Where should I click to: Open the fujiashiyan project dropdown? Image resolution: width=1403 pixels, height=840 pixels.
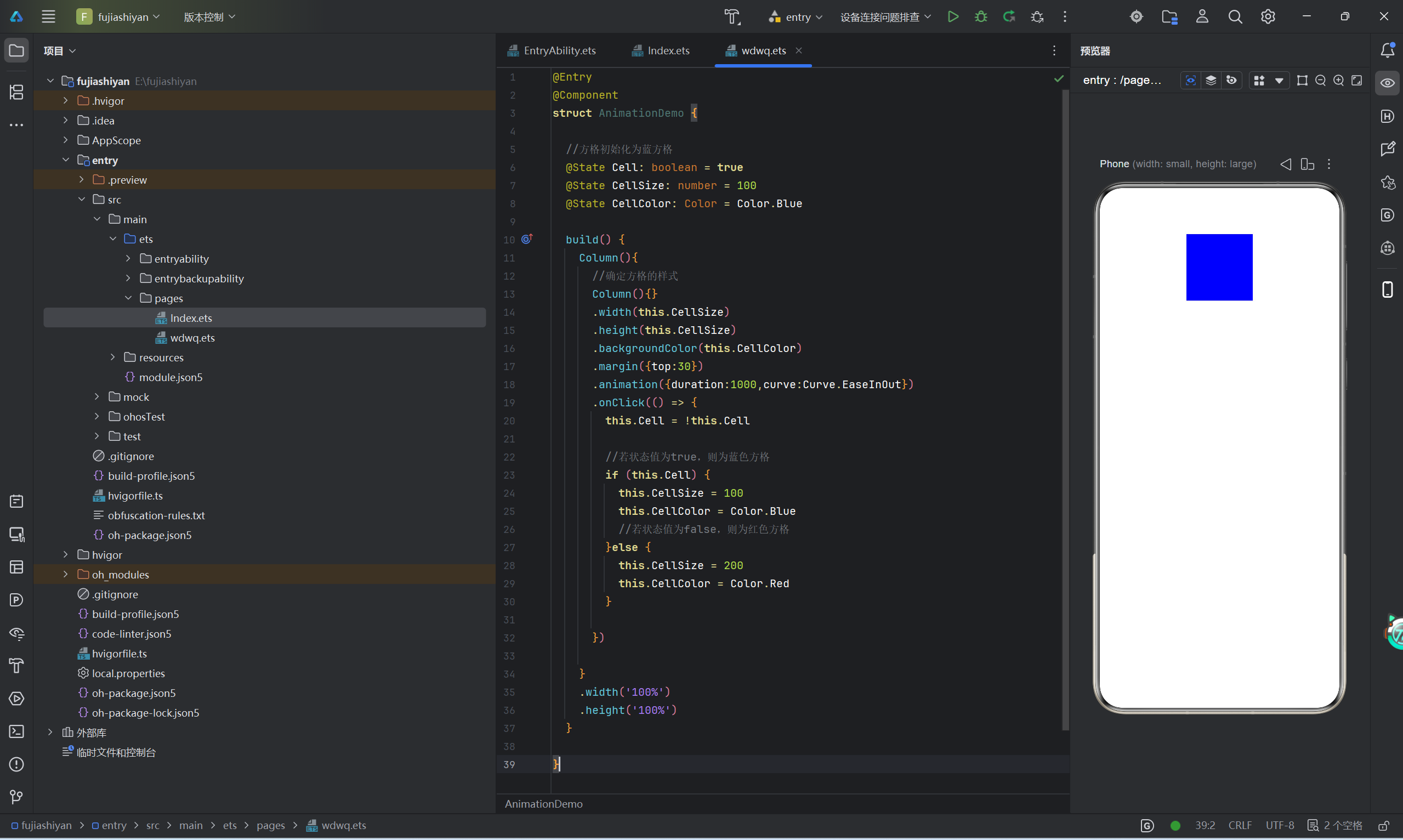pyautogui.click(x=119, y=16)
